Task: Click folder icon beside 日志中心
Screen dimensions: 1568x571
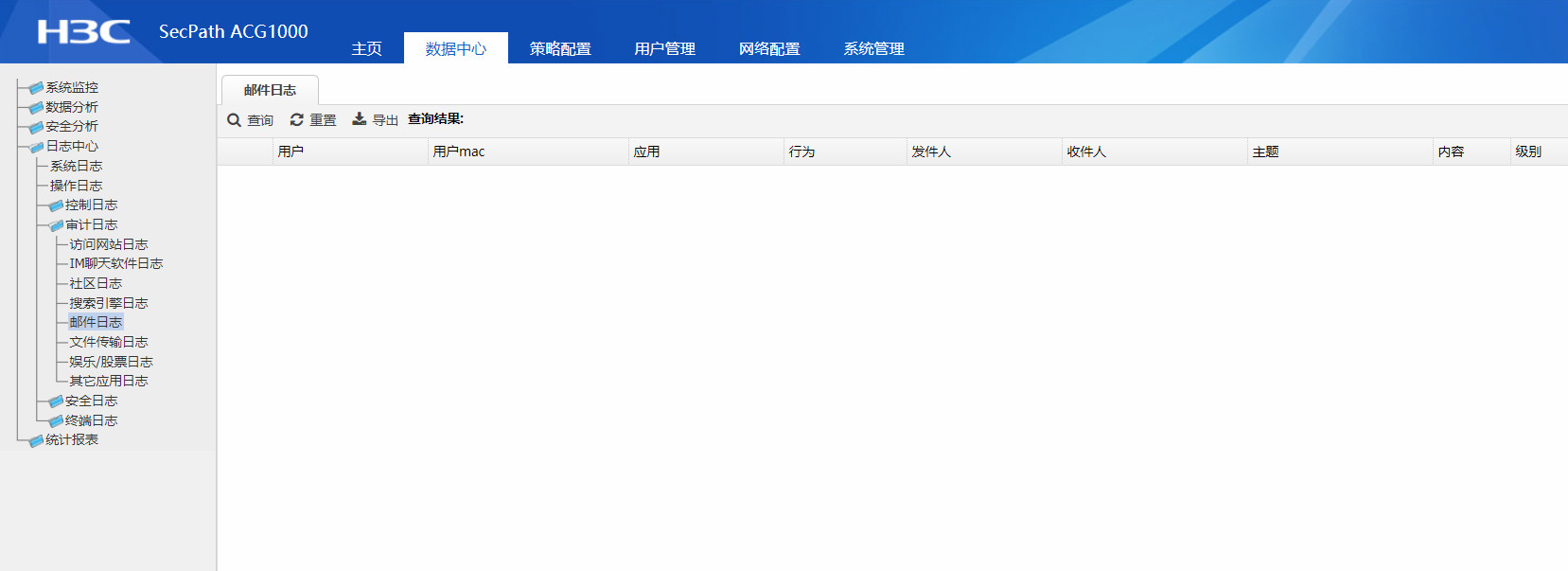Action: point(36,147)
